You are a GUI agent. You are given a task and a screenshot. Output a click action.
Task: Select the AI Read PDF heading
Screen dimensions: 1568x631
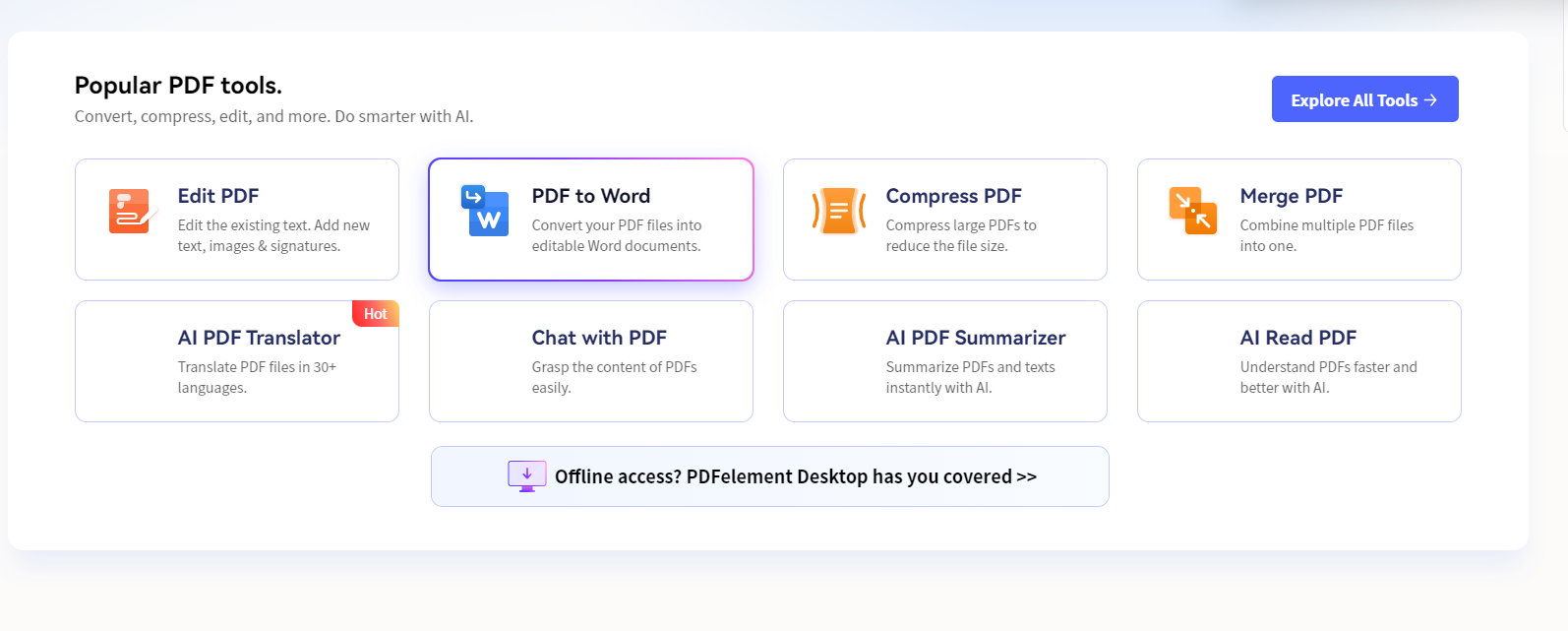tap(1297, 338)
